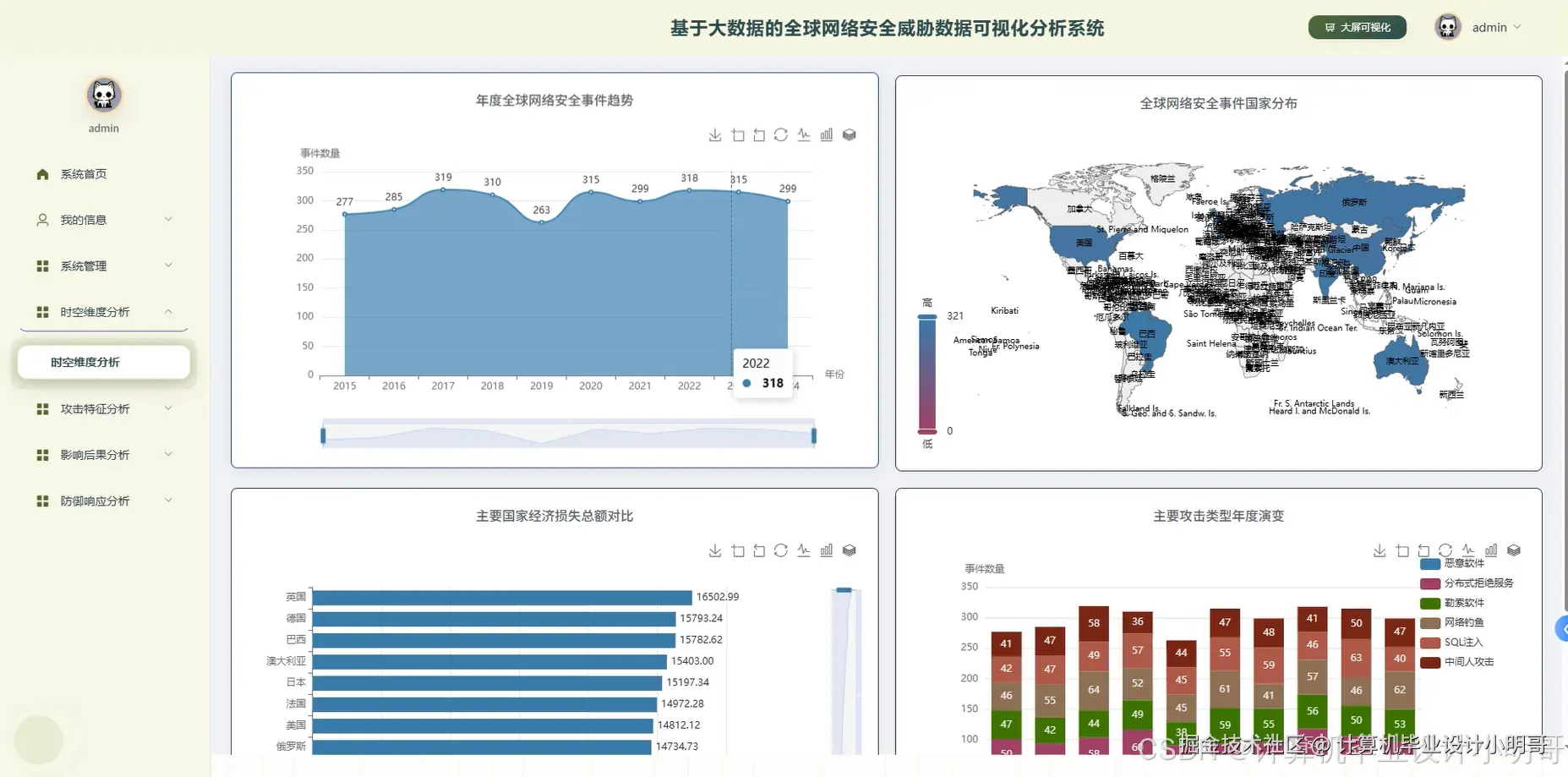Collapse the 时空维度分析 parent menu chevron

click(168, 312)
